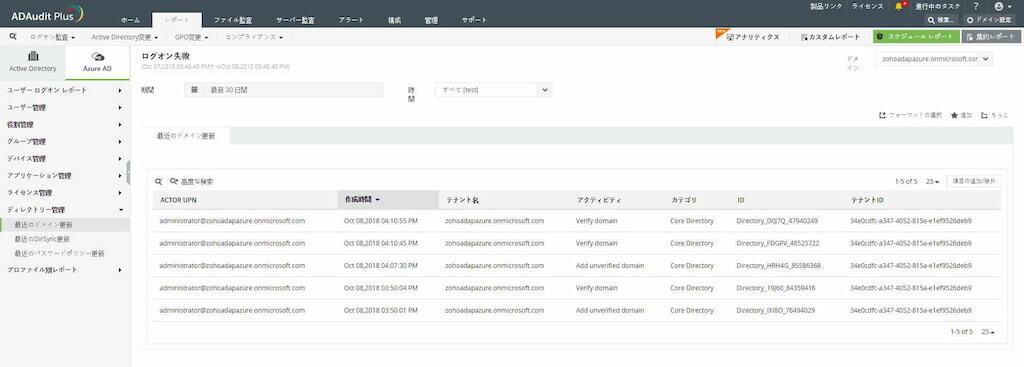The height and width of the screenshot is (367, 1024).
Task: Open the サポート tab
Action: coord(474,20)
